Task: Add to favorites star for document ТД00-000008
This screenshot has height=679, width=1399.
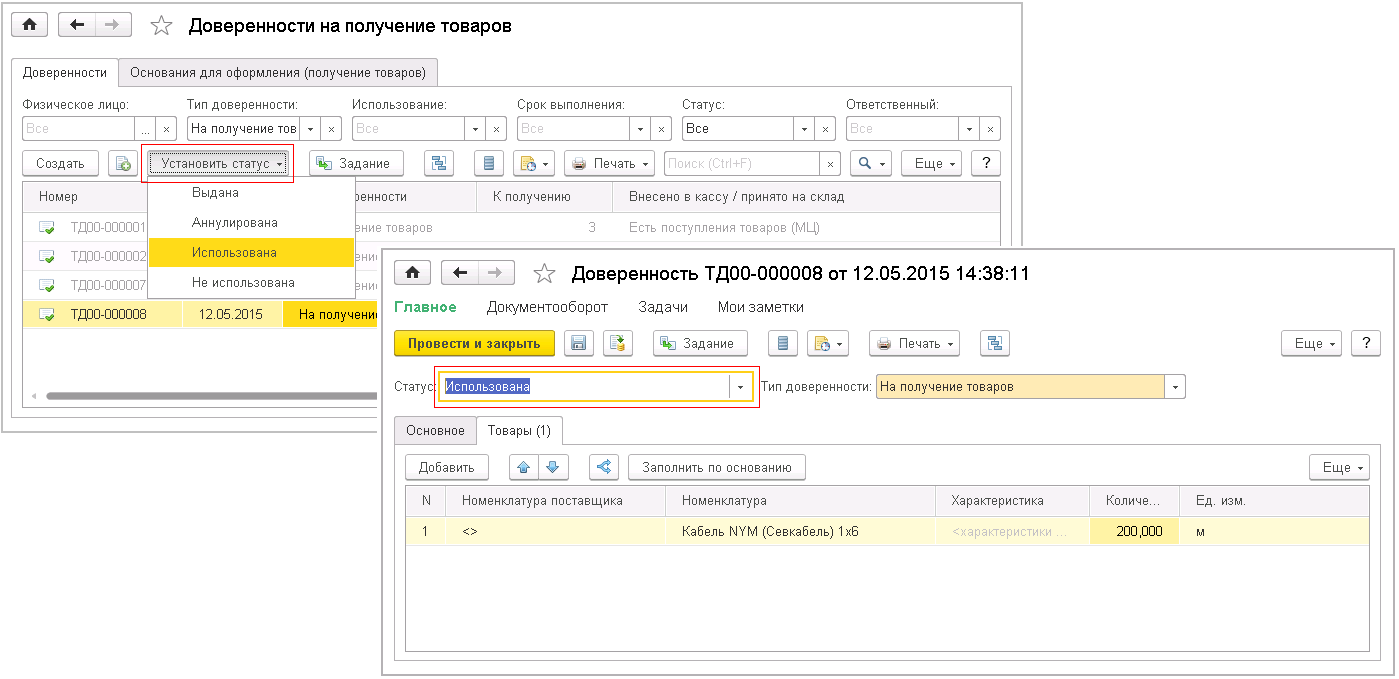Action: click(544, 273)
